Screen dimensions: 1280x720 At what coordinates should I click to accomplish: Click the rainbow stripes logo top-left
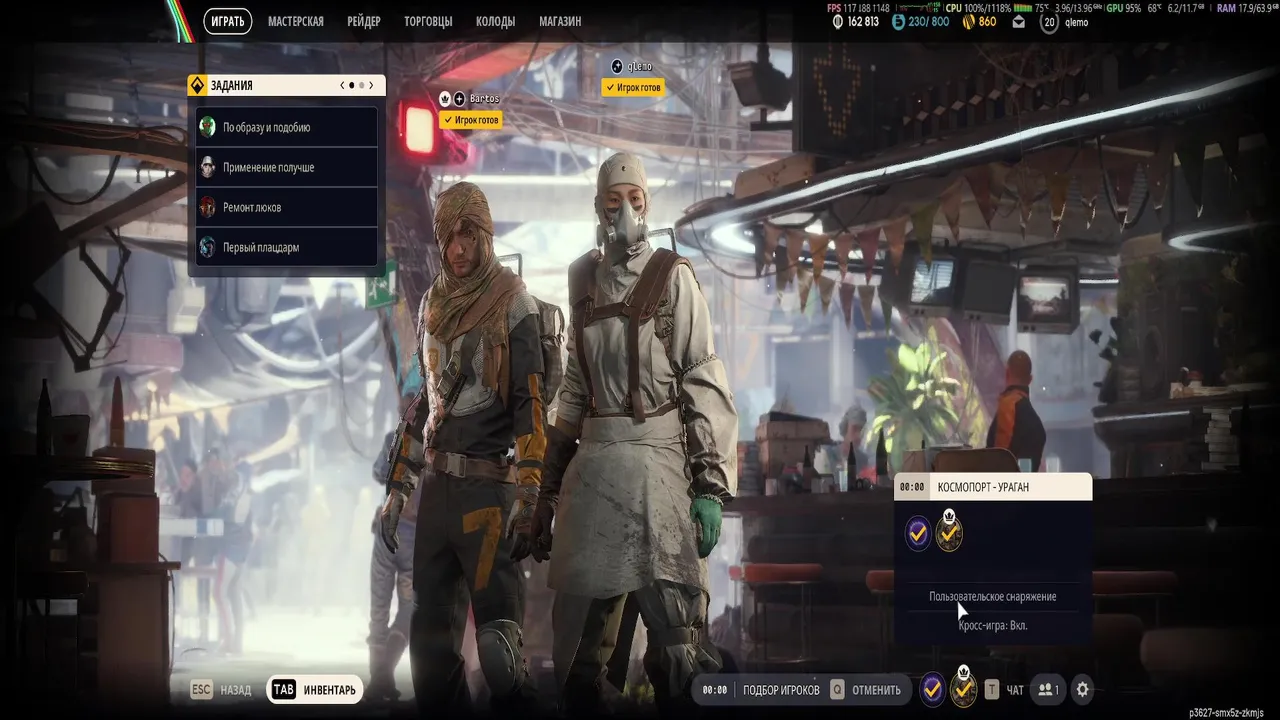click(x=183, y=21)
